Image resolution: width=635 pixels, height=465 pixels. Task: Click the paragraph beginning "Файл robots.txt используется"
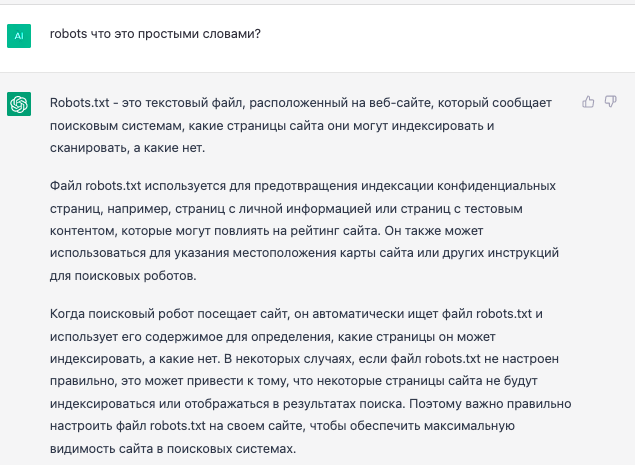(304, 230)
